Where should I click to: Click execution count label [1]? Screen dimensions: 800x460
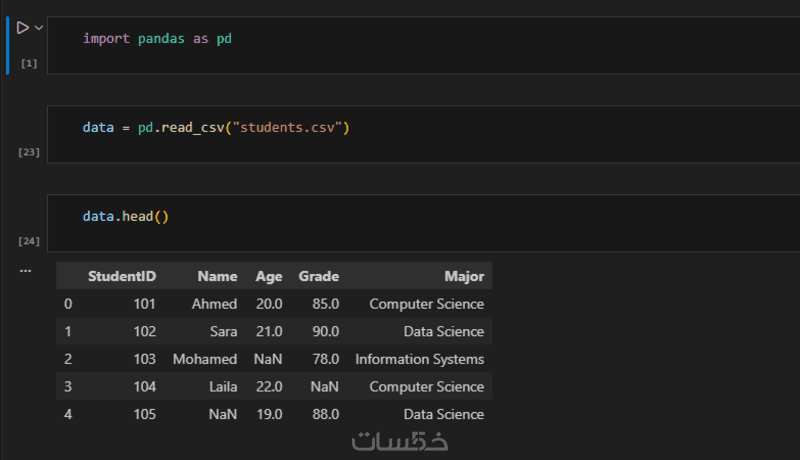(29, 63)
